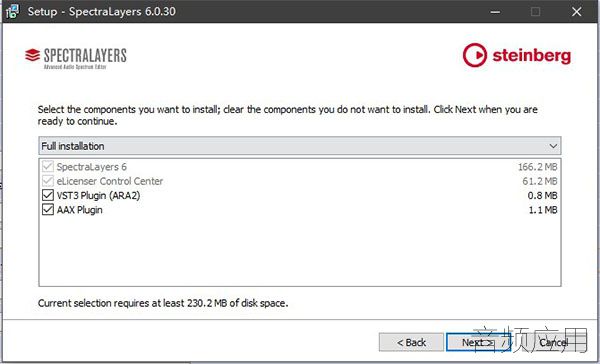Minimize the Setup window

(x=495, y=11)
